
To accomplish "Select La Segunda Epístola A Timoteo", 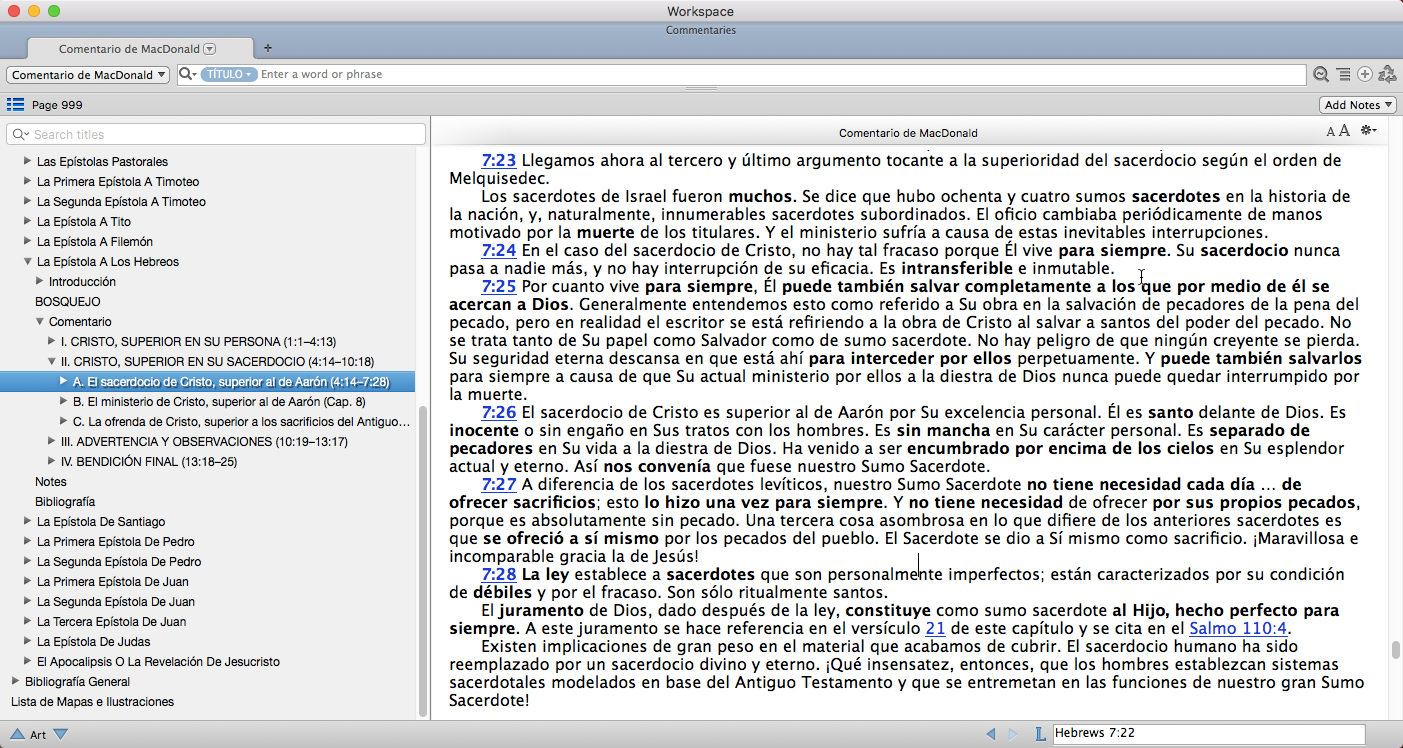I will 121,201.
